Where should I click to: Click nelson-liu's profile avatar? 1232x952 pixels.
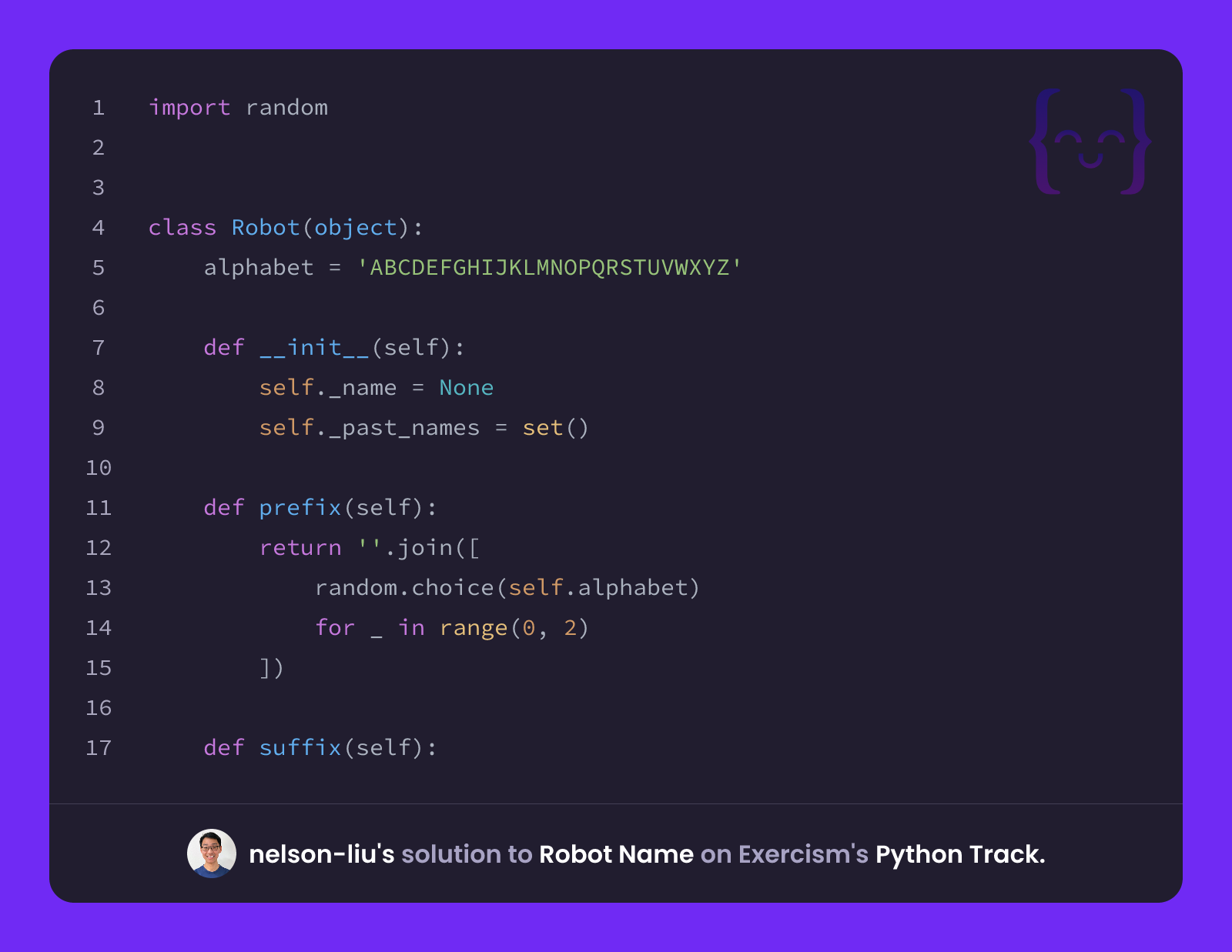(x=212, y=853)
